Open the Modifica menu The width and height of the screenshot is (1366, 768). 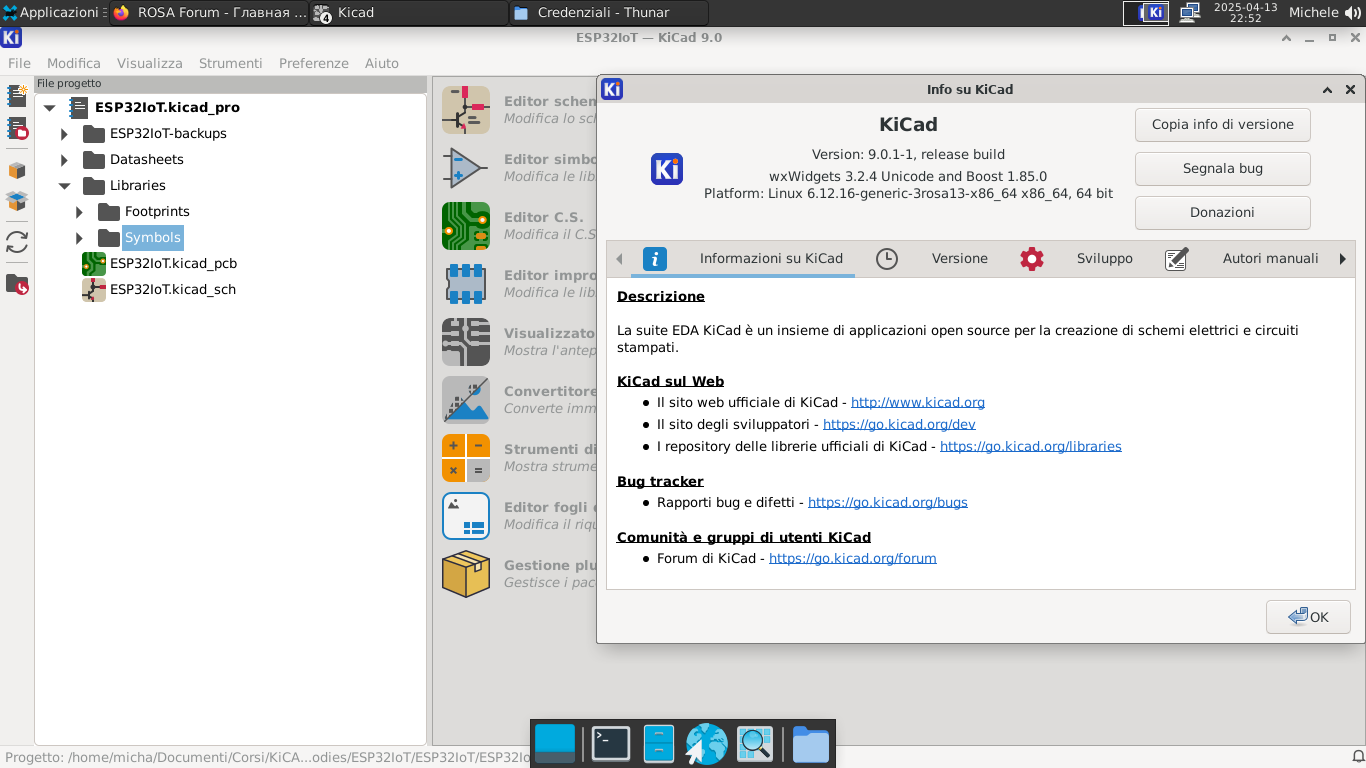[x=74, y=63]
